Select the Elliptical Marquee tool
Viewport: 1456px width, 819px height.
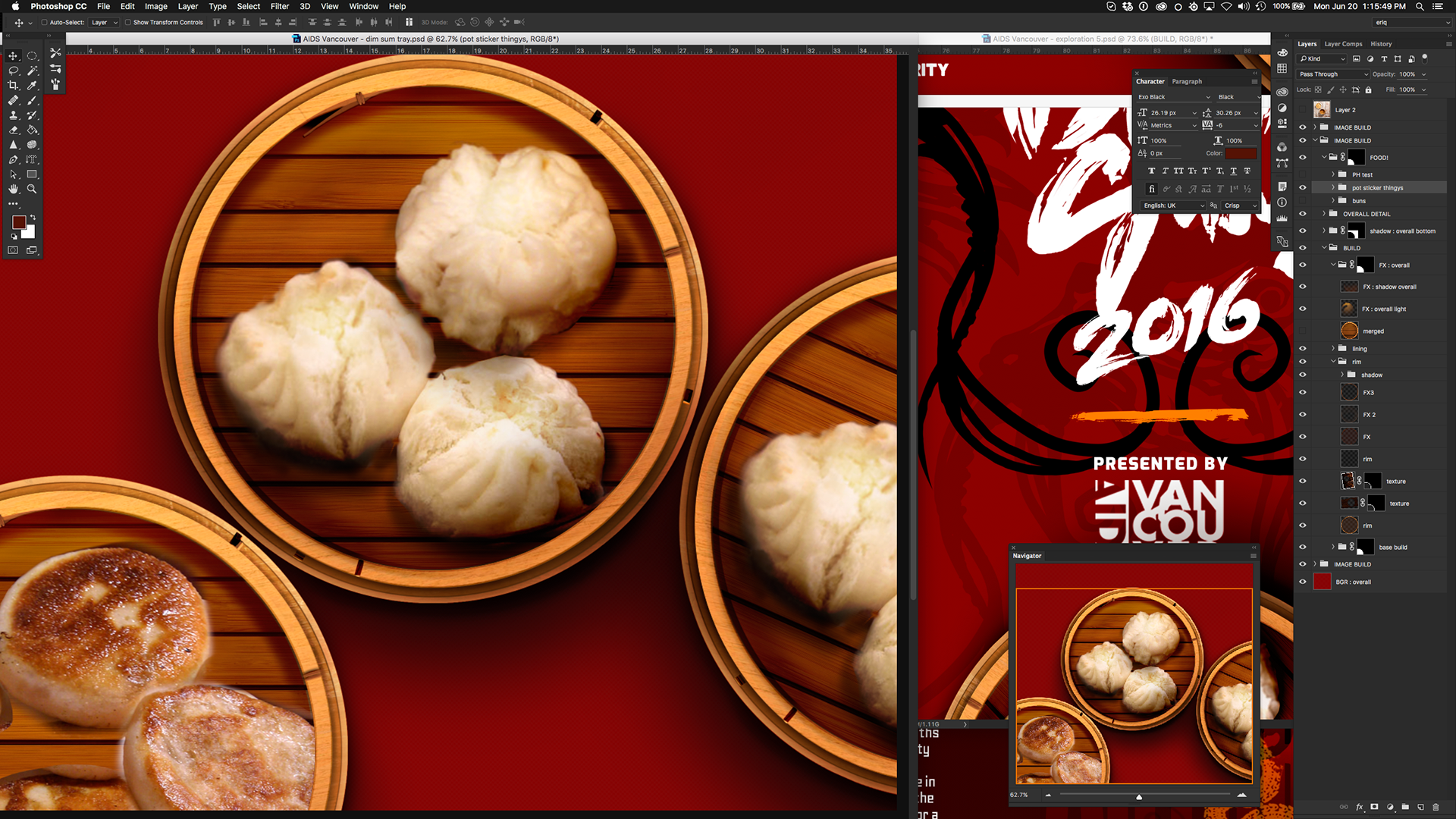(x=32, y=56)
